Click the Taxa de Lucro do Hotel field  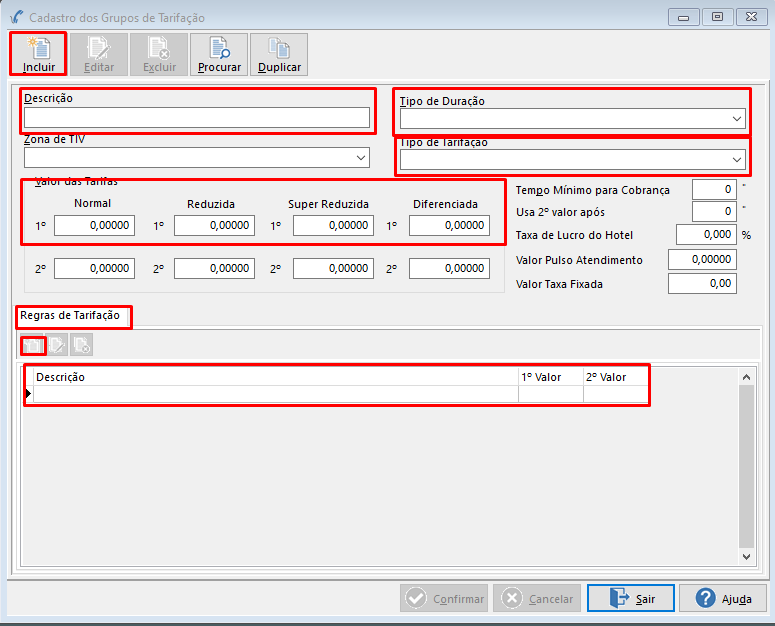[706, 235]
